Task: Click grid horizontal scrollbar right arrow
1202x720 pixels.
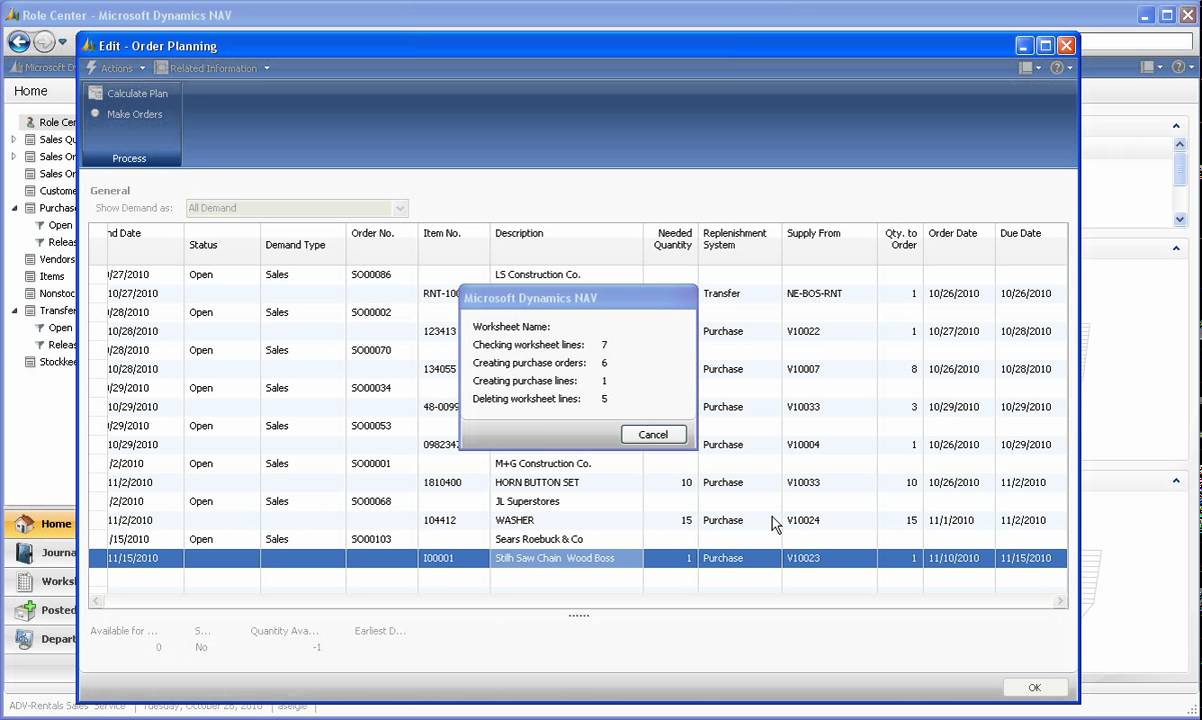Action: click(x=1061, y=601)
